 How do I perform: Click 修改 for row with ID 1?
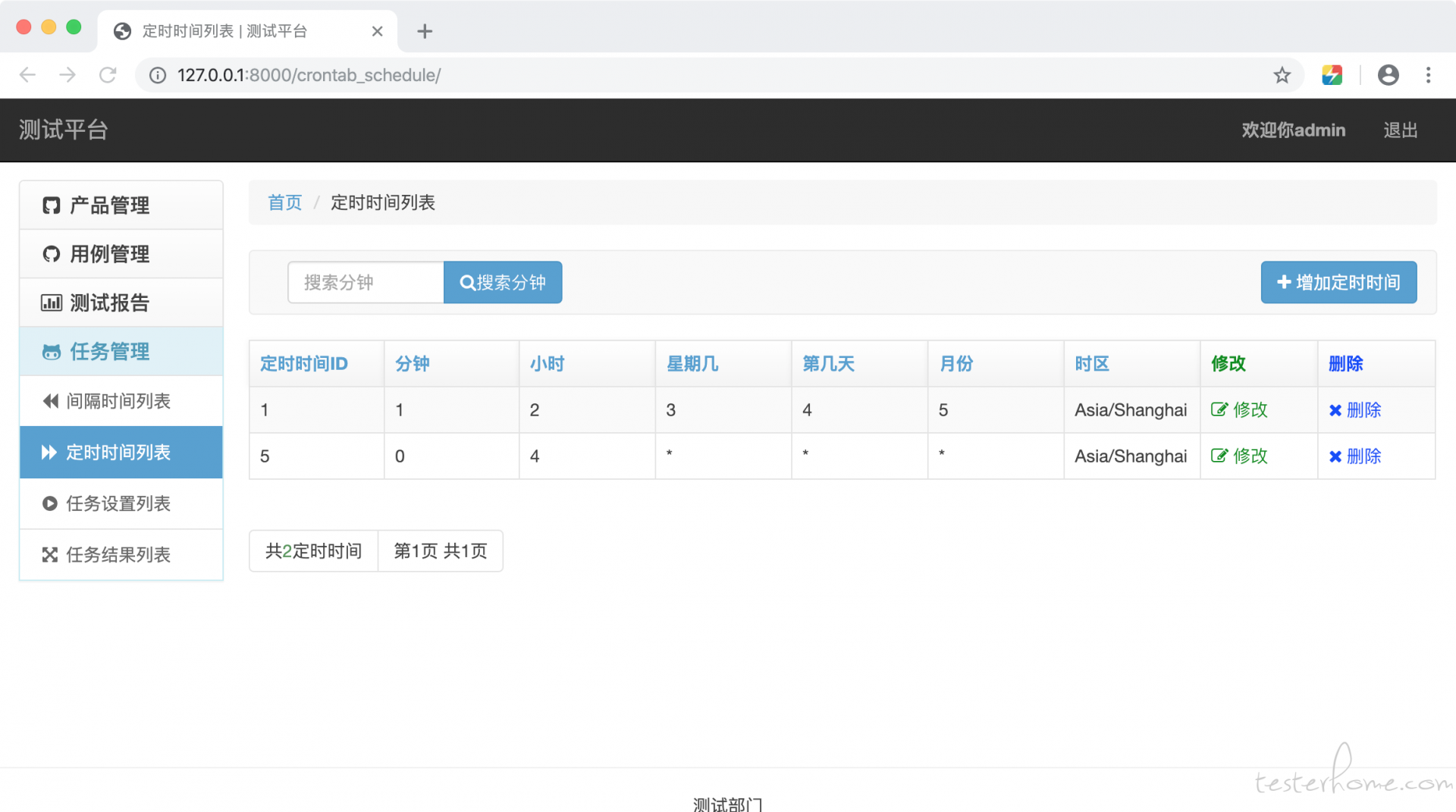pyautogui.click(x=1239, y=410)
